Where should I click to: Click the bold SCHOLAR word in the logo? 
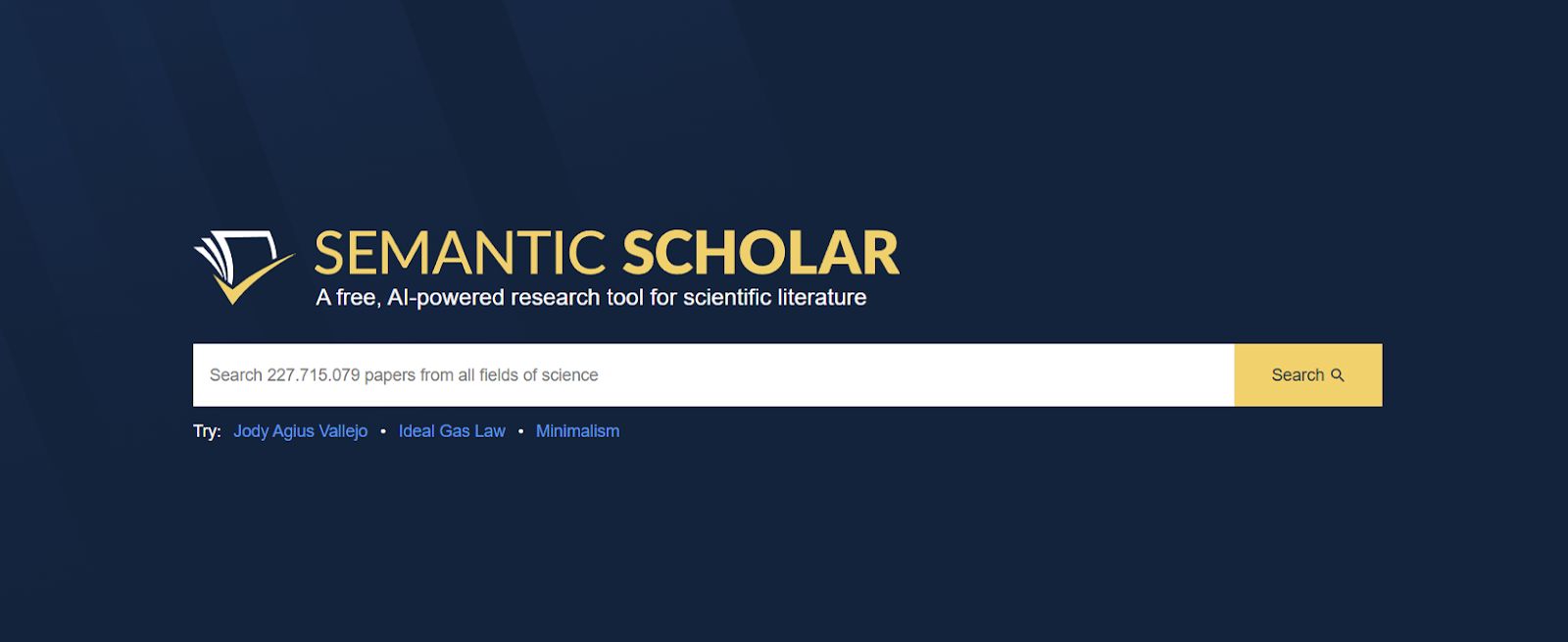pos(760,253)
